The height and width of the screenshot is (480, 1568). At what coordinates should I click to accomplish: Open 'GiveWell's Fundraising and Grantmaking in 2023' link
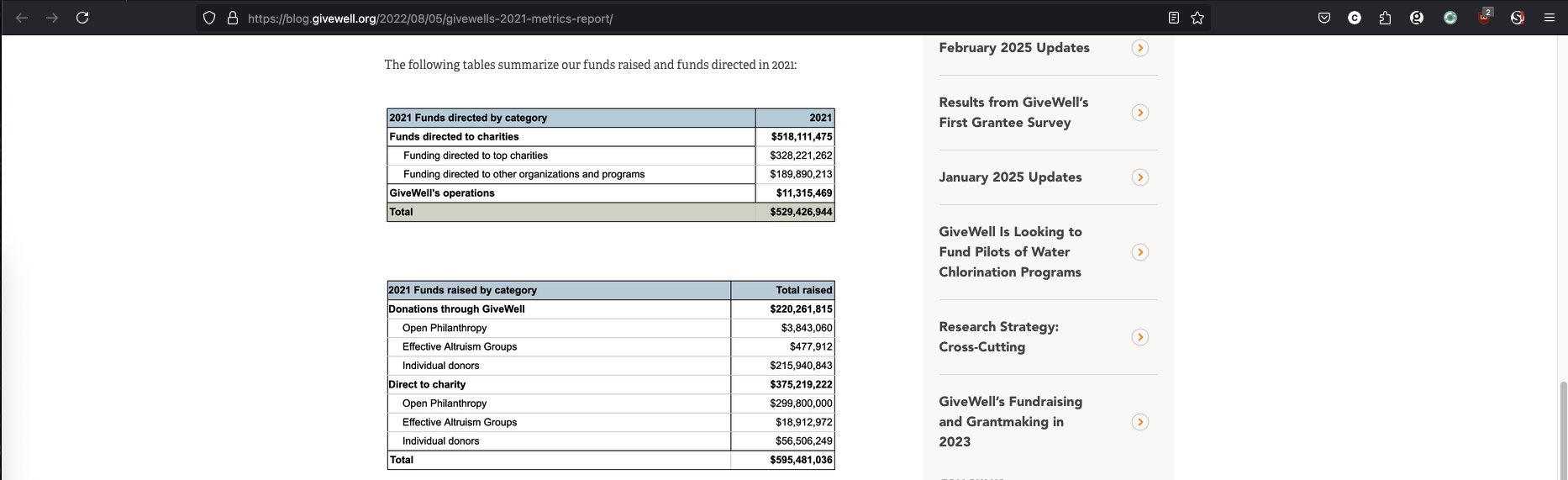[x=1010, y=421]
